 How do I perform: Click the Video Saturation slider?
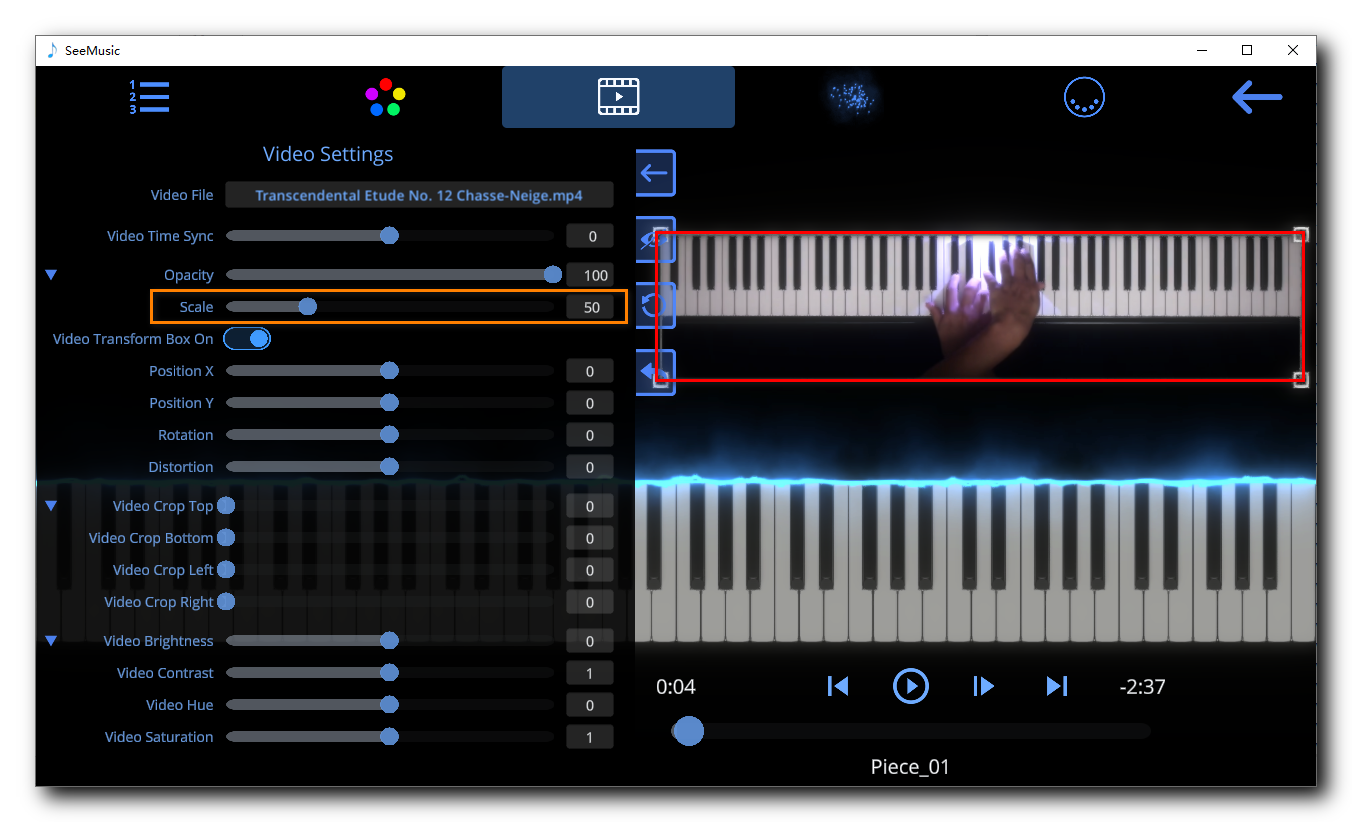tap(390, 737)
